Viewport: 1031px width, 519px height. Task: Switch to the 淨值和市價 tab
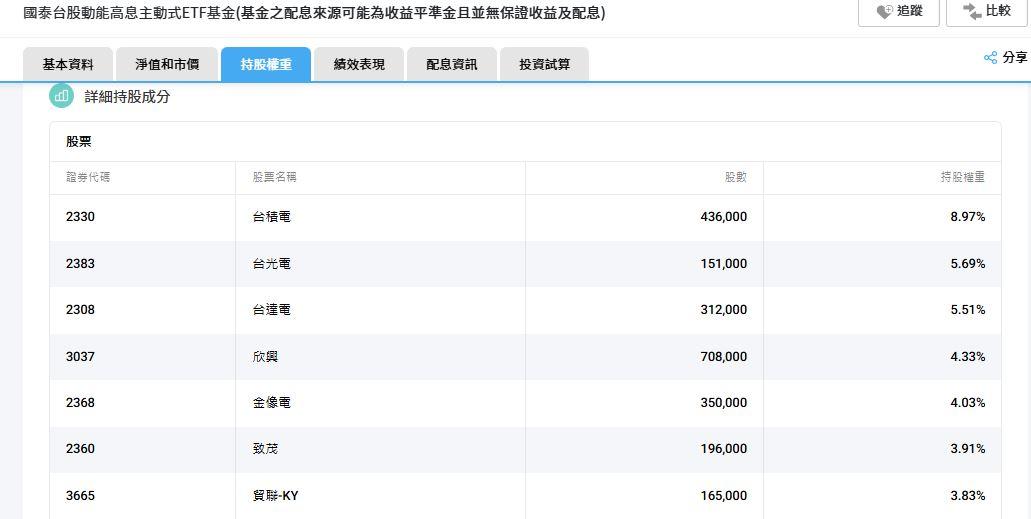pos(167,64)
